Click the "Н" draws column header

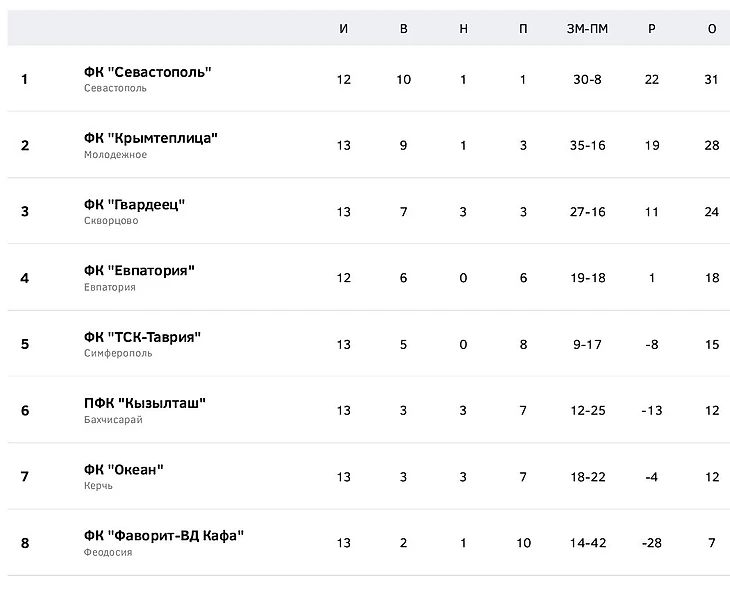(463, 29)
